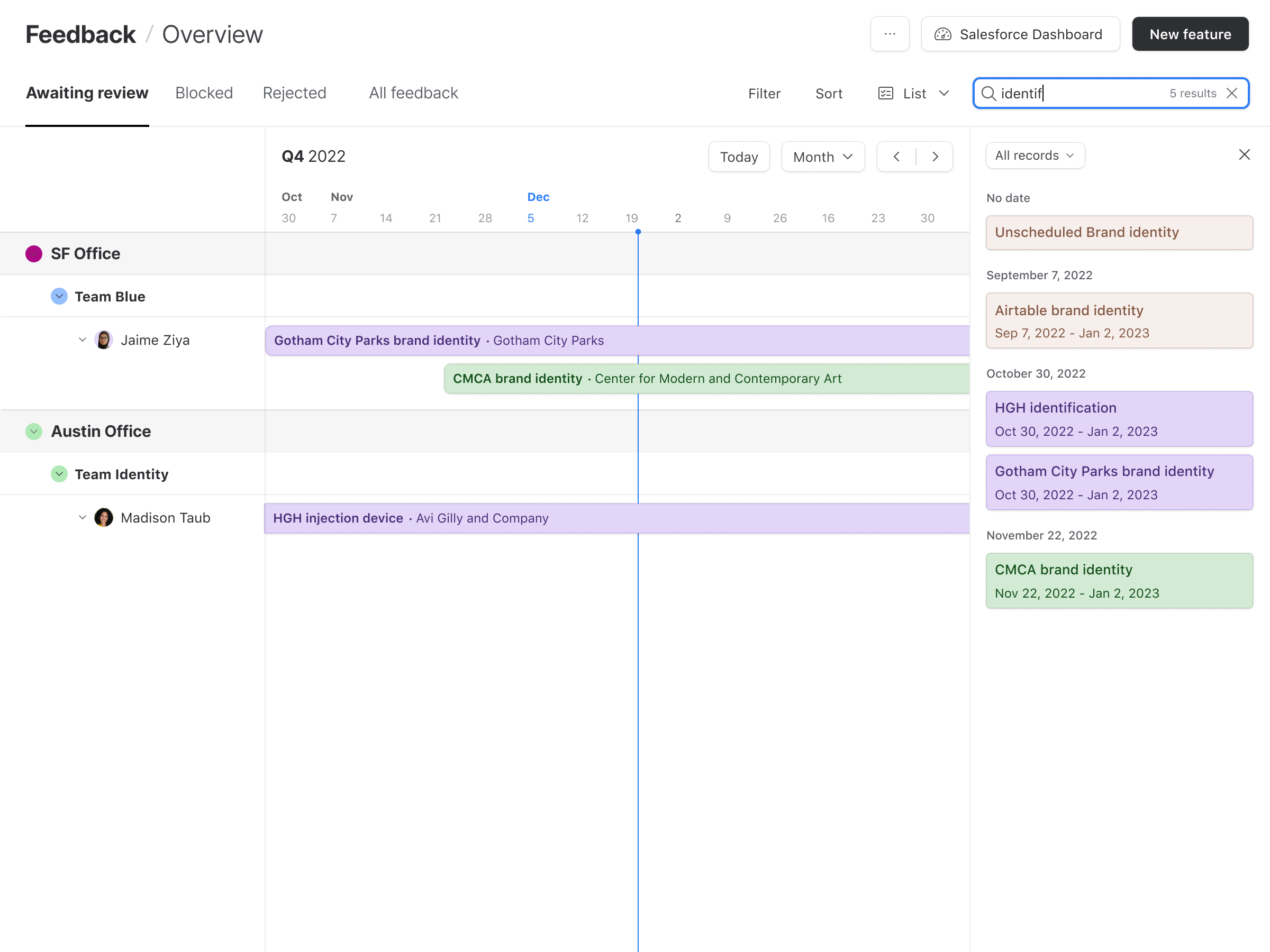Click the SF Office magenta circle
Image resolution: width=1270 pixels, height=952 pixels.
tap(34, 254)
